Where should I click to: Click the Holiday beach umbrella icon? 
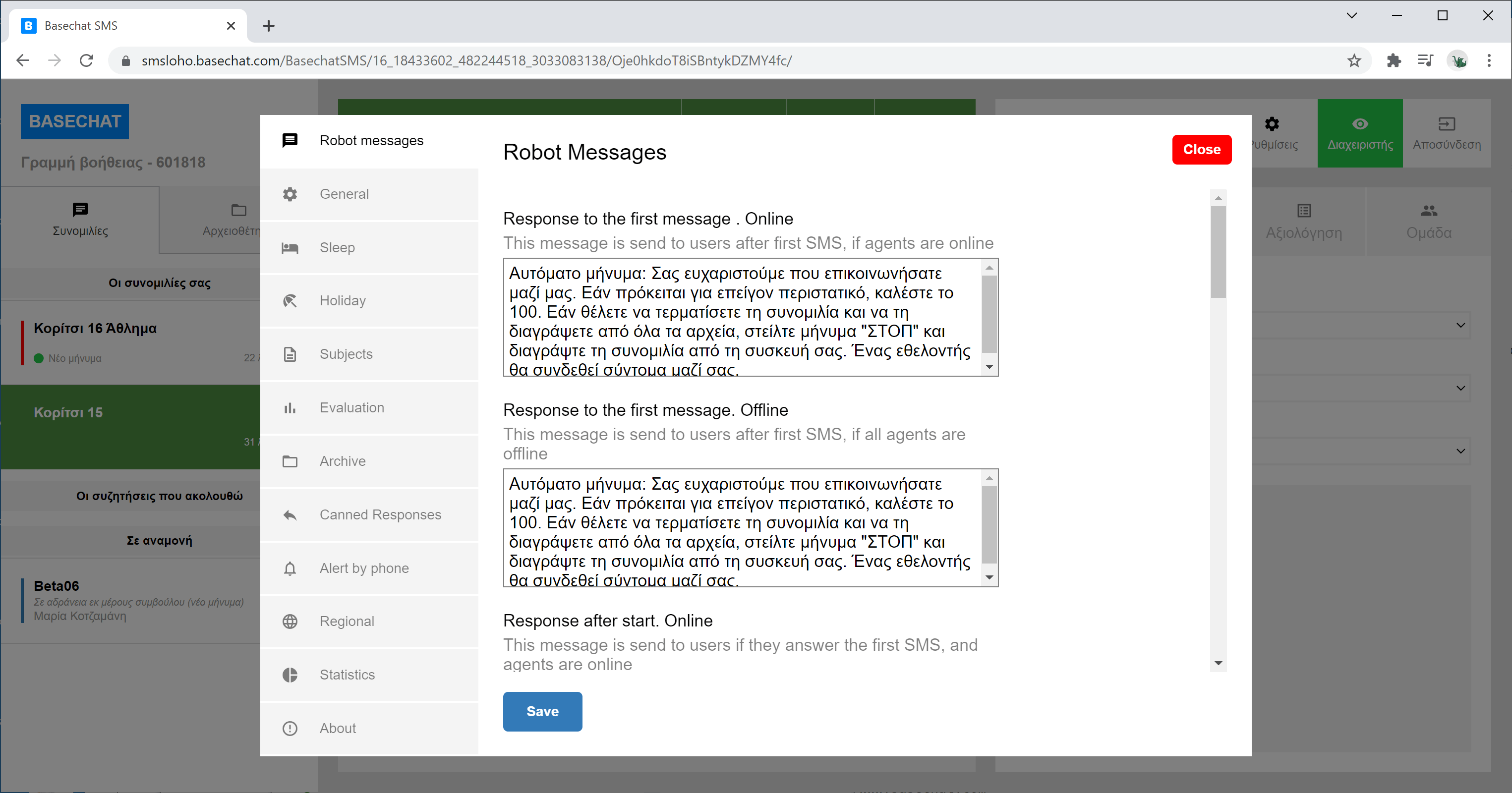point(290,301)
